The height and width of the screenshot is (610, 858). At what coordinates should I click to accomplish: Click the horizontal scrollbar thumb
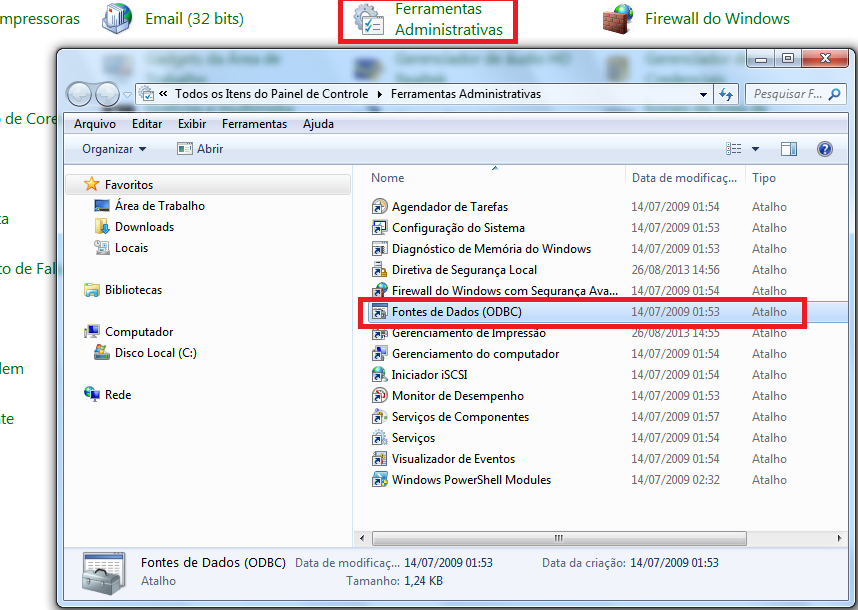click(559, 538)
